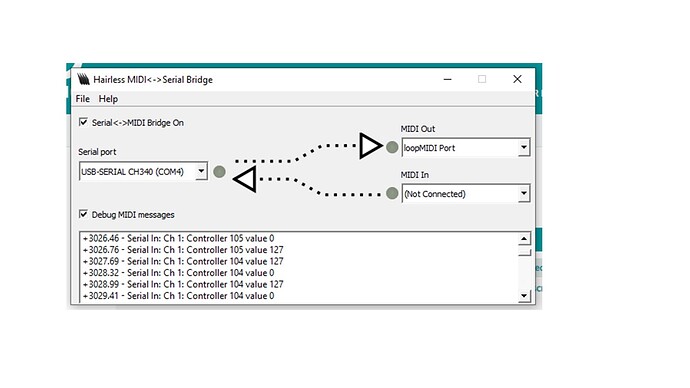Click scroll up arrow in debug log

(x=524, y=239)
